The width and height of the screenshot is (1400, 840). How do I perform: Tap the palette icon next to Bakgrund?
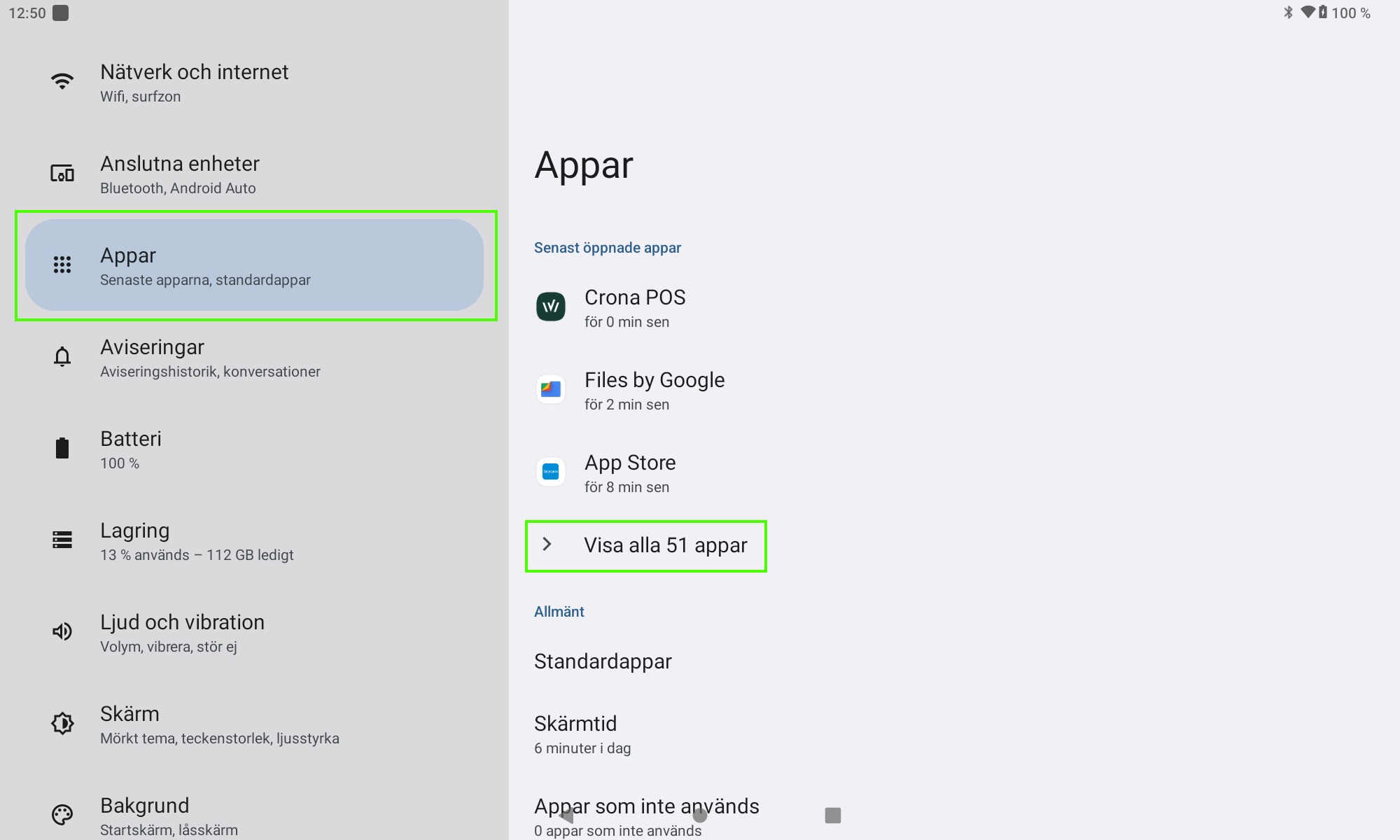point(62,815)
